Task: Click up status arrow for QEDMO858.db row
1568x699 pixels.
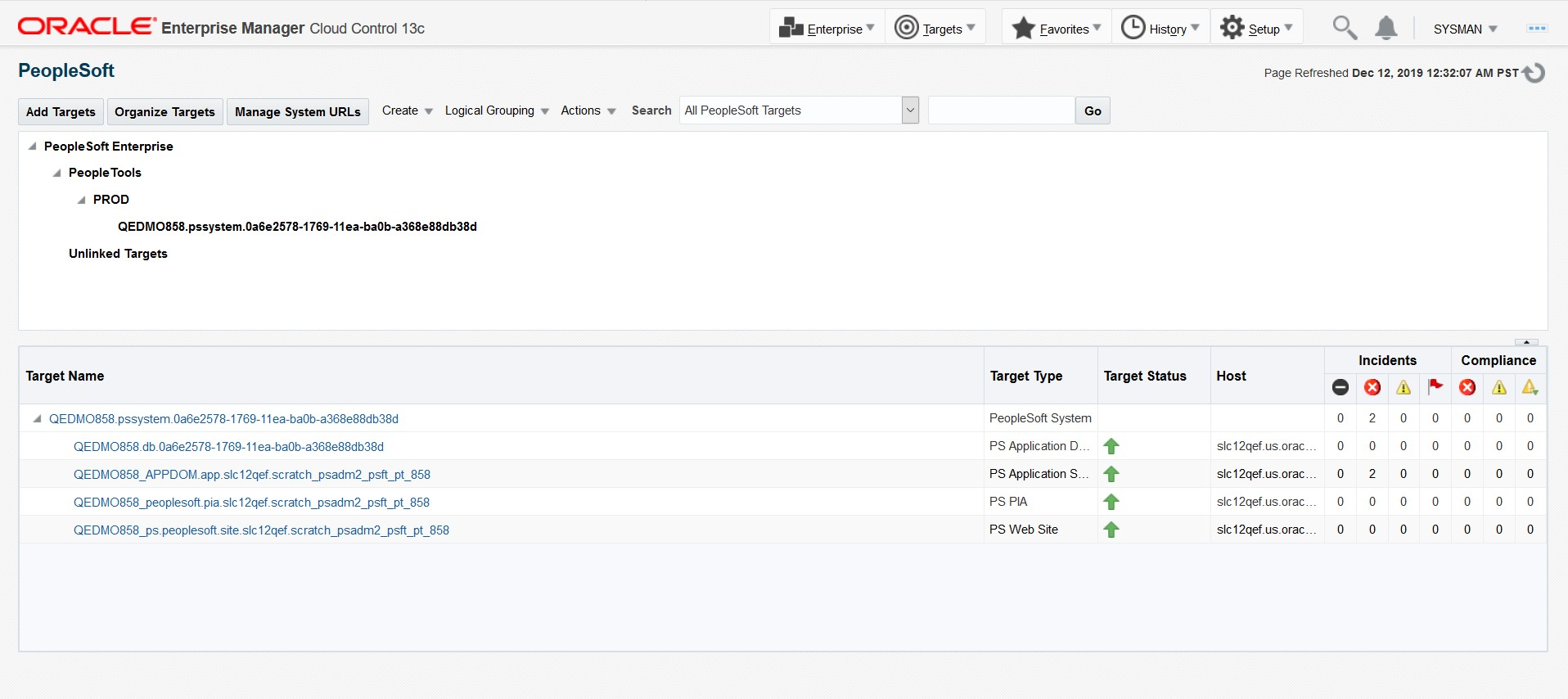Action: pyautogui.click(x=1111, y=446)
